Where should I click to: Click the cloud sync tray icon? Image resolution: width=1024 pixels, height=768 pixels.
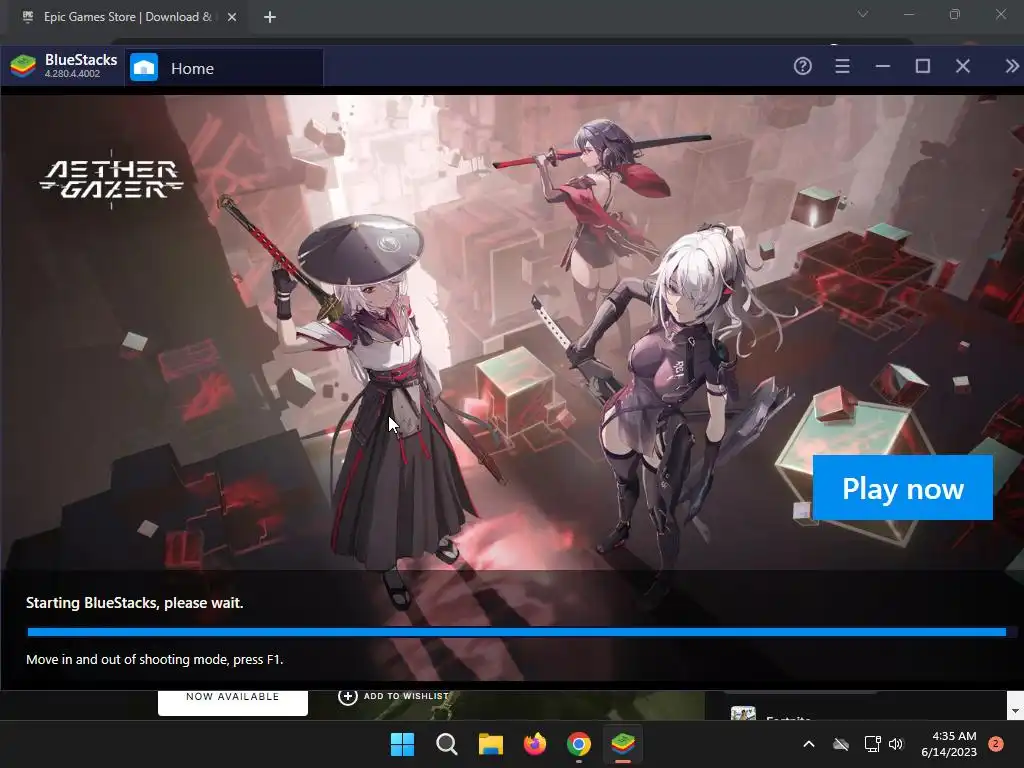click(x=841, y=744)
